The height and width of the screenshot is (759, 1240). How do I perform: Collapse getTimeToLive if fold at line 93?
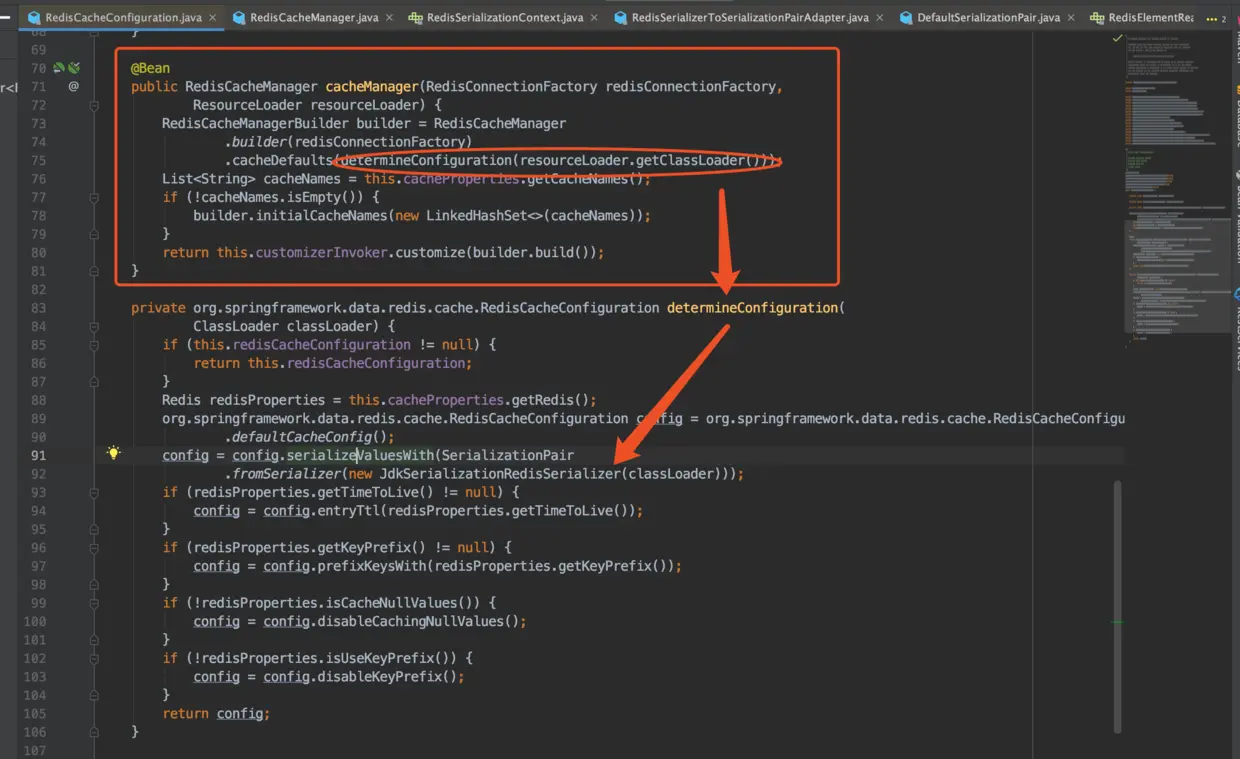coord(94,492)
